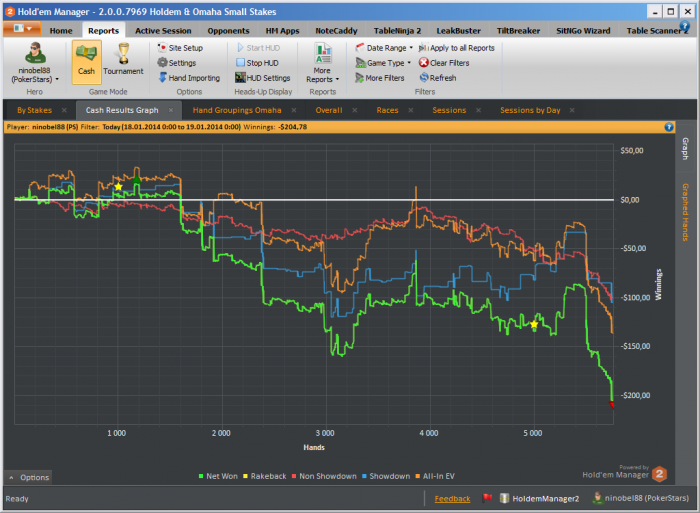Open More Filters
Image resolution: width=700 pixels, height=513 pixels.
pos(379,78)
